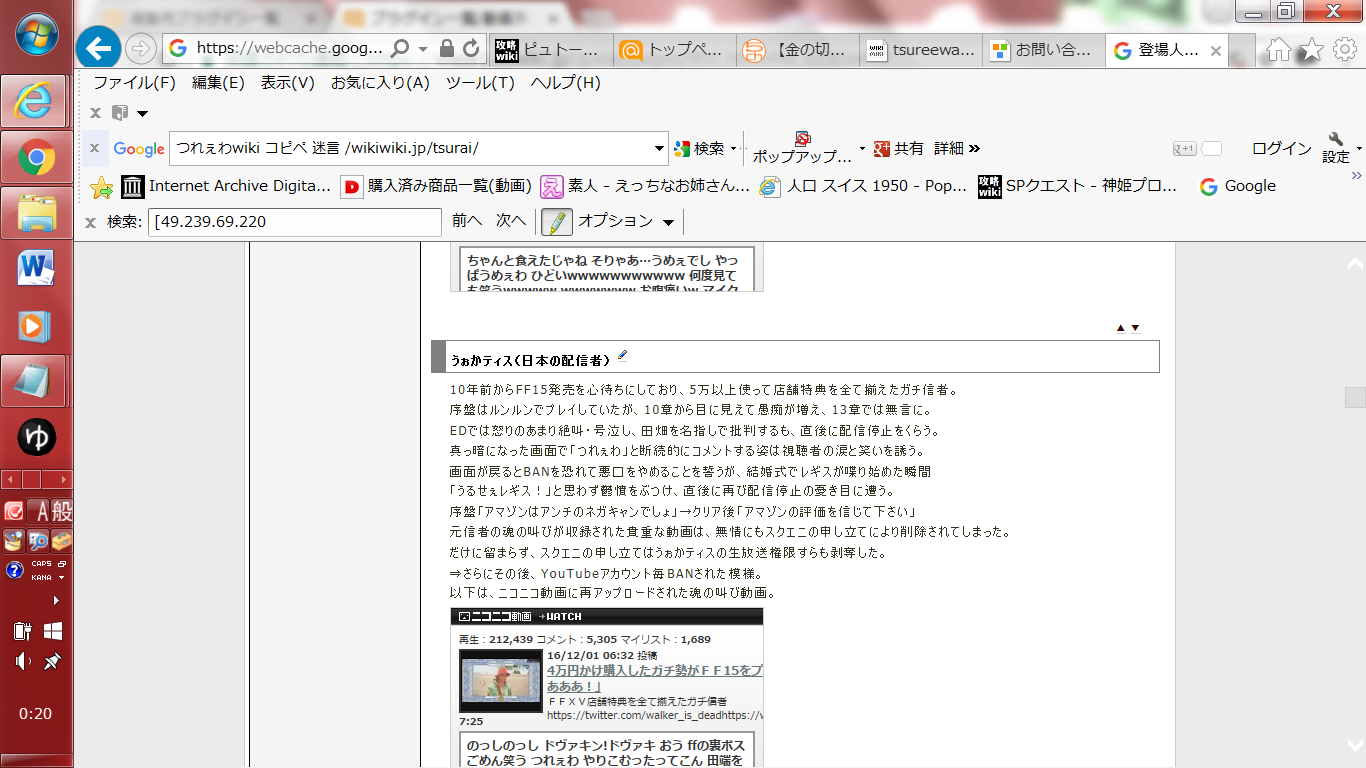Toggle the IME input mode A button
This screenshot has height=768, width=1366.
[x=39, y=511]
